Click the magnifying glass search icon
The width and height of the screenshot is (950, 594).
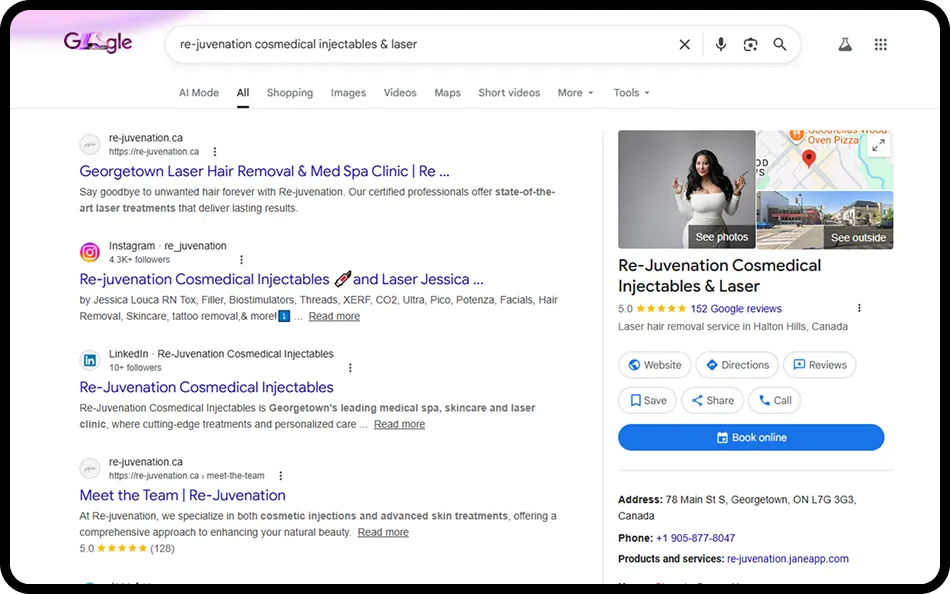pos(780,44)
